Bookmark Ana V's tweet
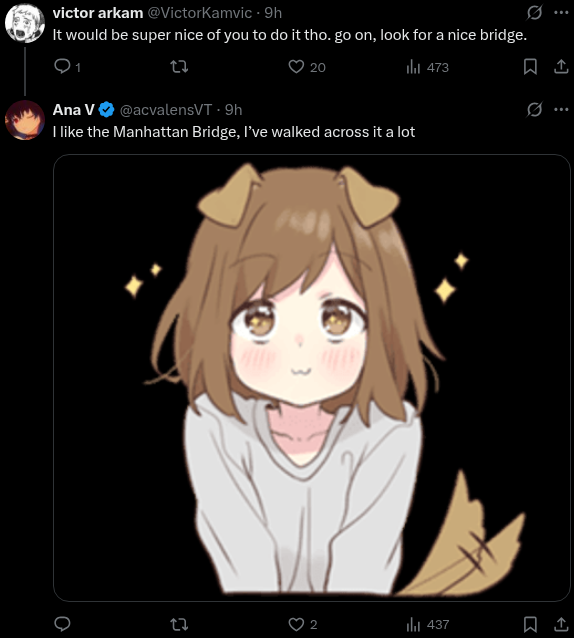This screenshot has width=574, height=638. pos(530,624)
